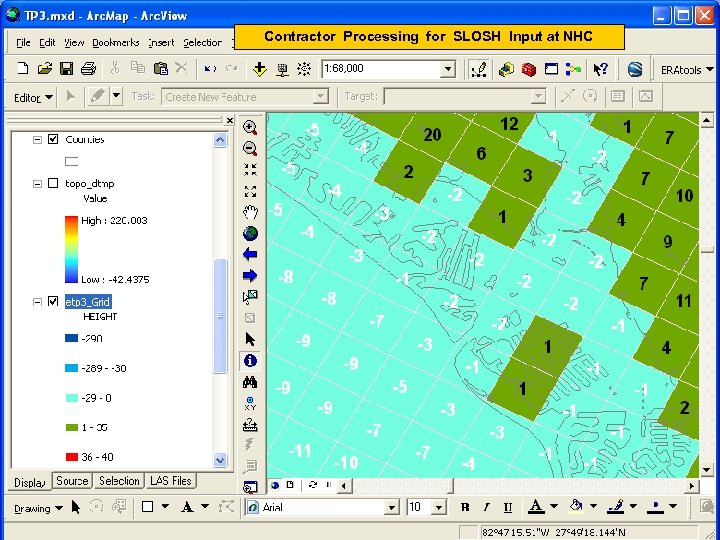
Task: Go to next extent blue arrow
Action: point(250,276)
